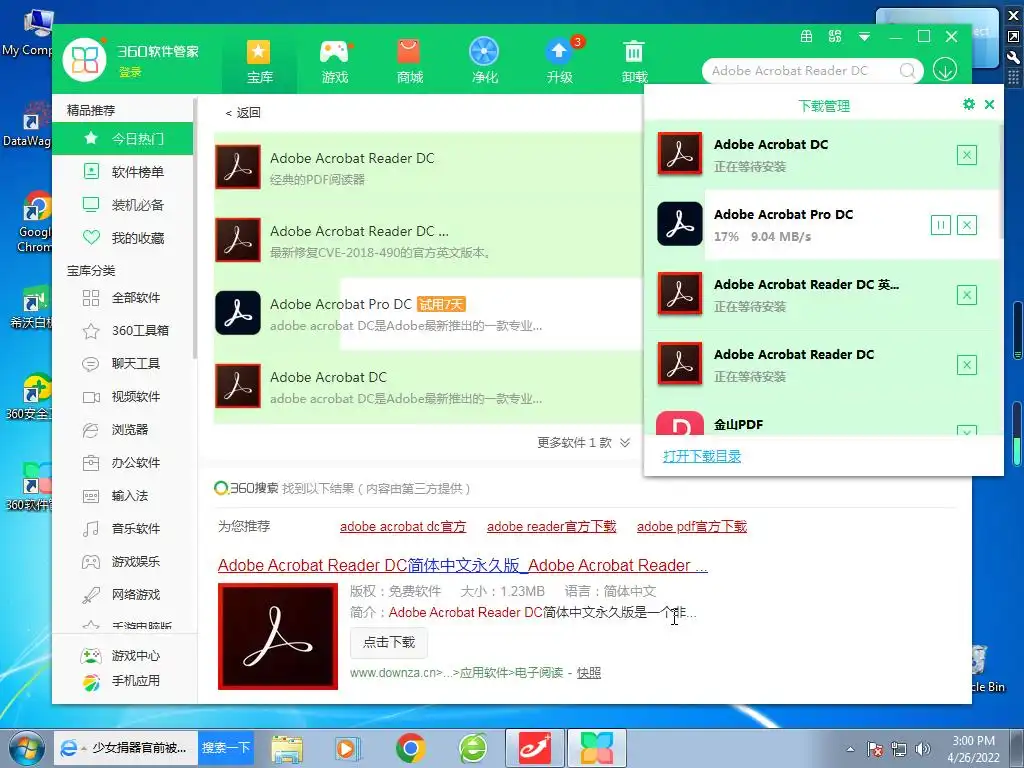This screenshot has height=768, width=1024.
Task: Close the 下载管理 panel
Action: [x=989, y=104]
